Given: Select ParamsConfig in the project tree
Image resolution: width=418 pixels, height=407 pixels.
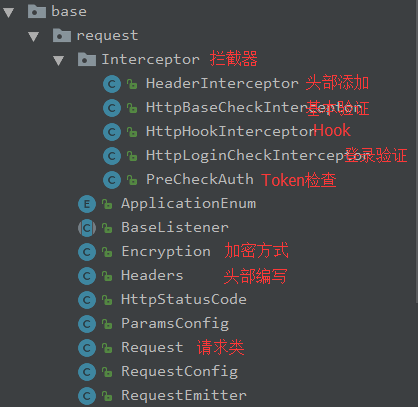Looking at the screenshot, I should pyautogui.click(x=175, y=324).
